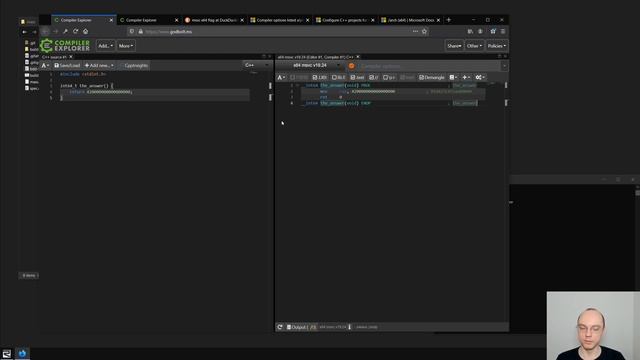Click the info icon in output bar

click(349, 327)
